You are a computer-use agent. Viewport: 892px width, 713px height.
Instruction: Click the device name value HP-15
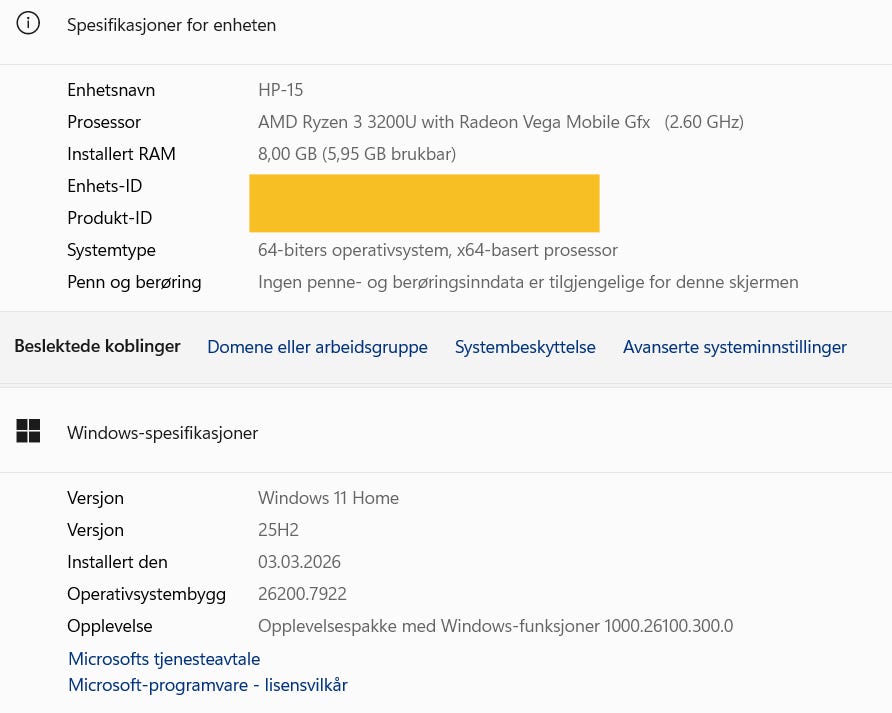tap(280, 90)
